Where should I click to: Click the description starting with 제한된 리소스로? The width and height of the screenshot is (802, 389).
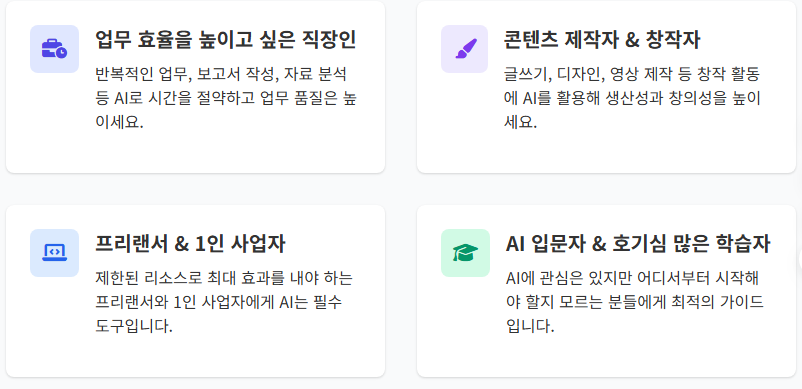[224, 302]
